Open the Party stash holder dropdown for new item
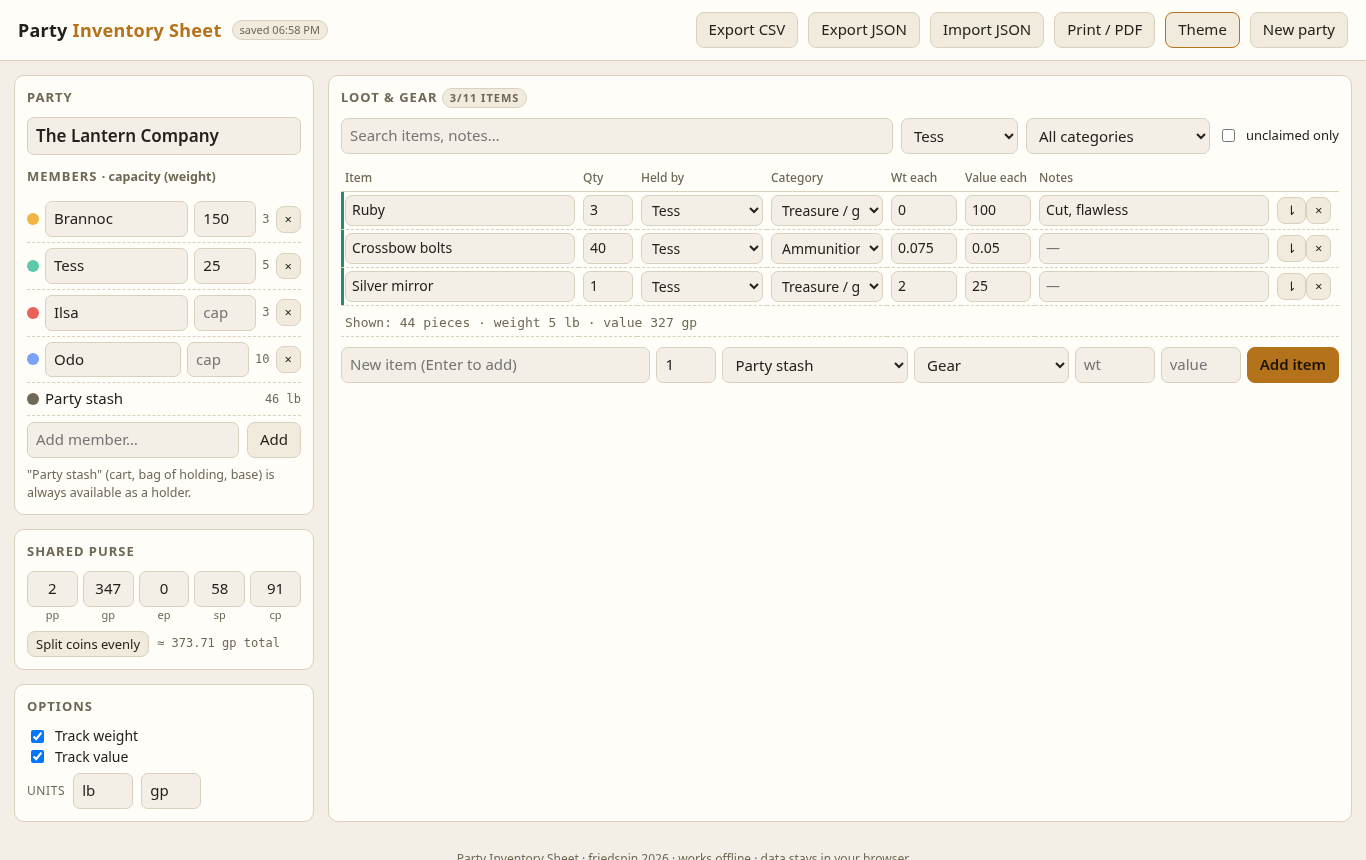 [x=815, y=365]
